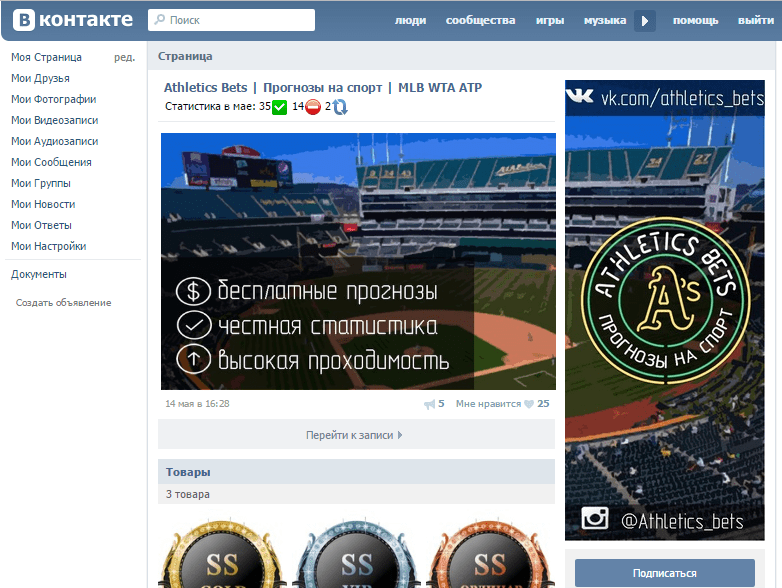Click the 3 товара count text
Screen dimensions: 782x588
point(188,494)
